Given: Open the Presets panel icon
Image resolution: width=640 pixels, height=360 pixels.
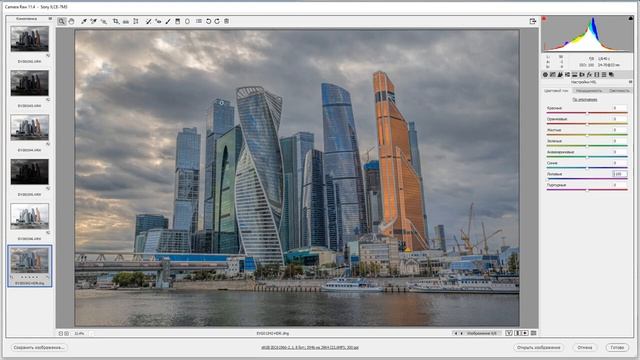Looking at the screenshot, I should coord(604,75).
